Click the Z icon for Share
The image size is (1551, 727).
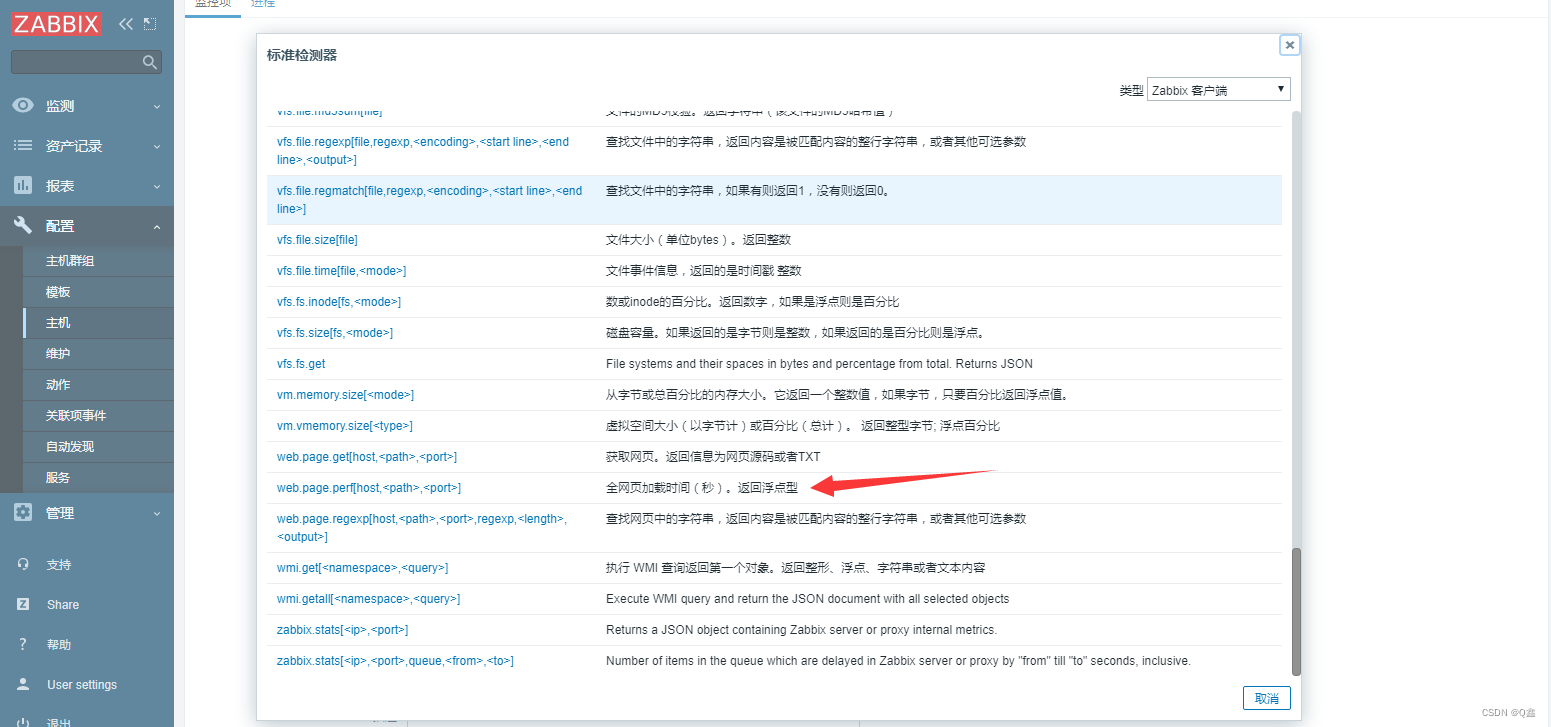point(23,605)
